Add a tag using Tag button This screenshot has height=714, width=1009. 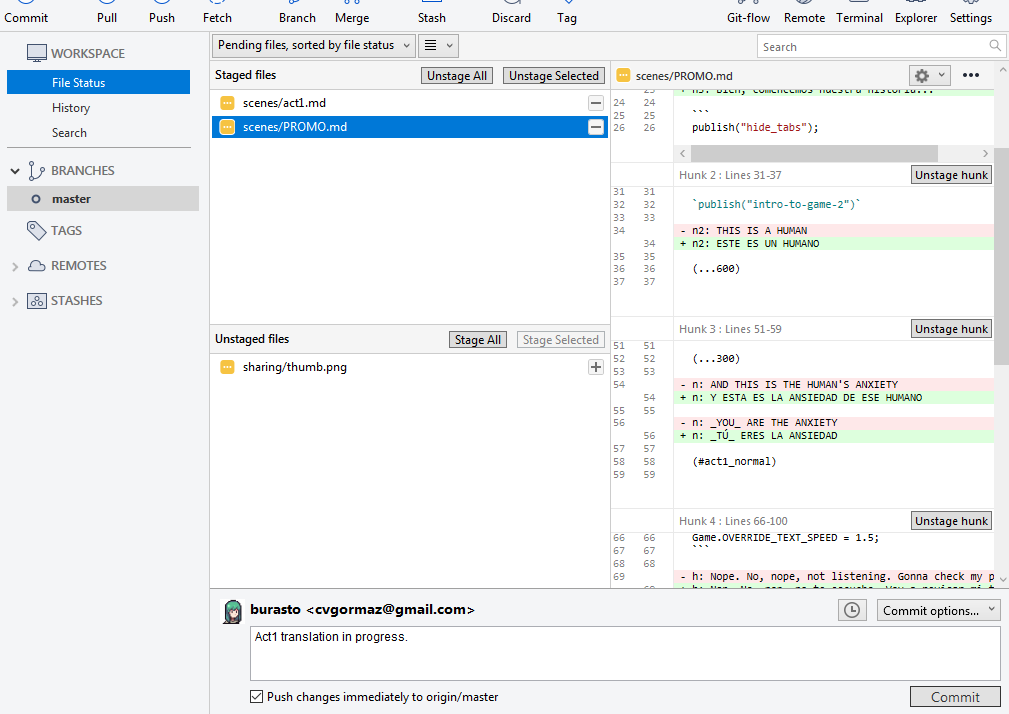tap(566, 12)
